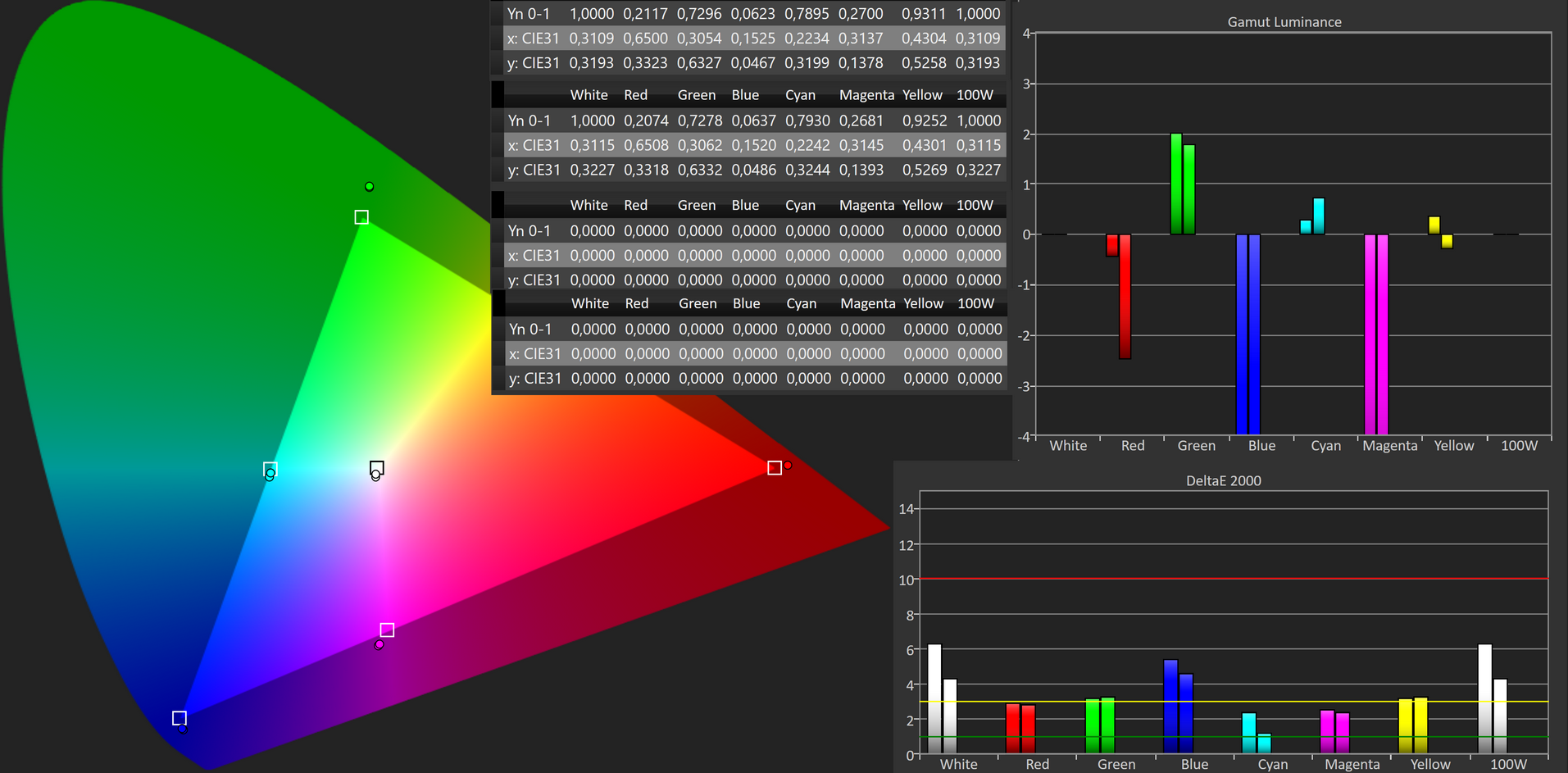Select the cyan target square marker
Image resolution: width=1568 pixels, height=773 pixels.
(x=270, y=469)
